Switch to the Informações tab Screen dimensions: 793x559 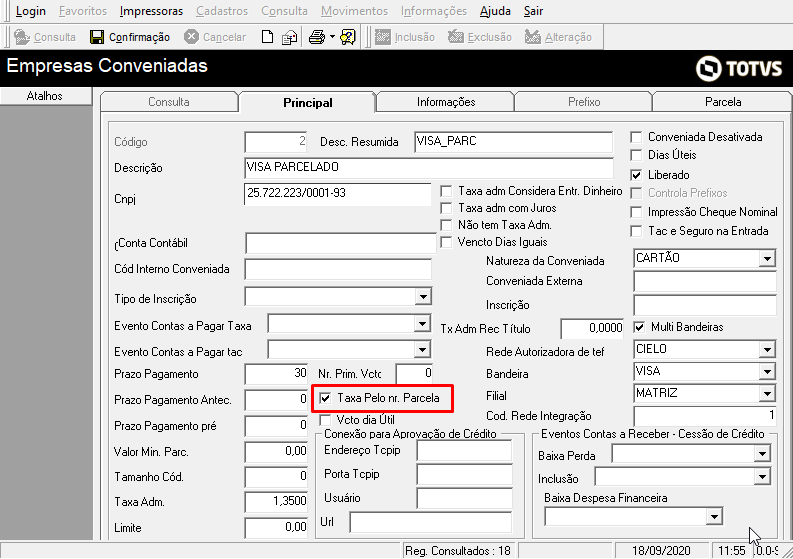[446, 102]
